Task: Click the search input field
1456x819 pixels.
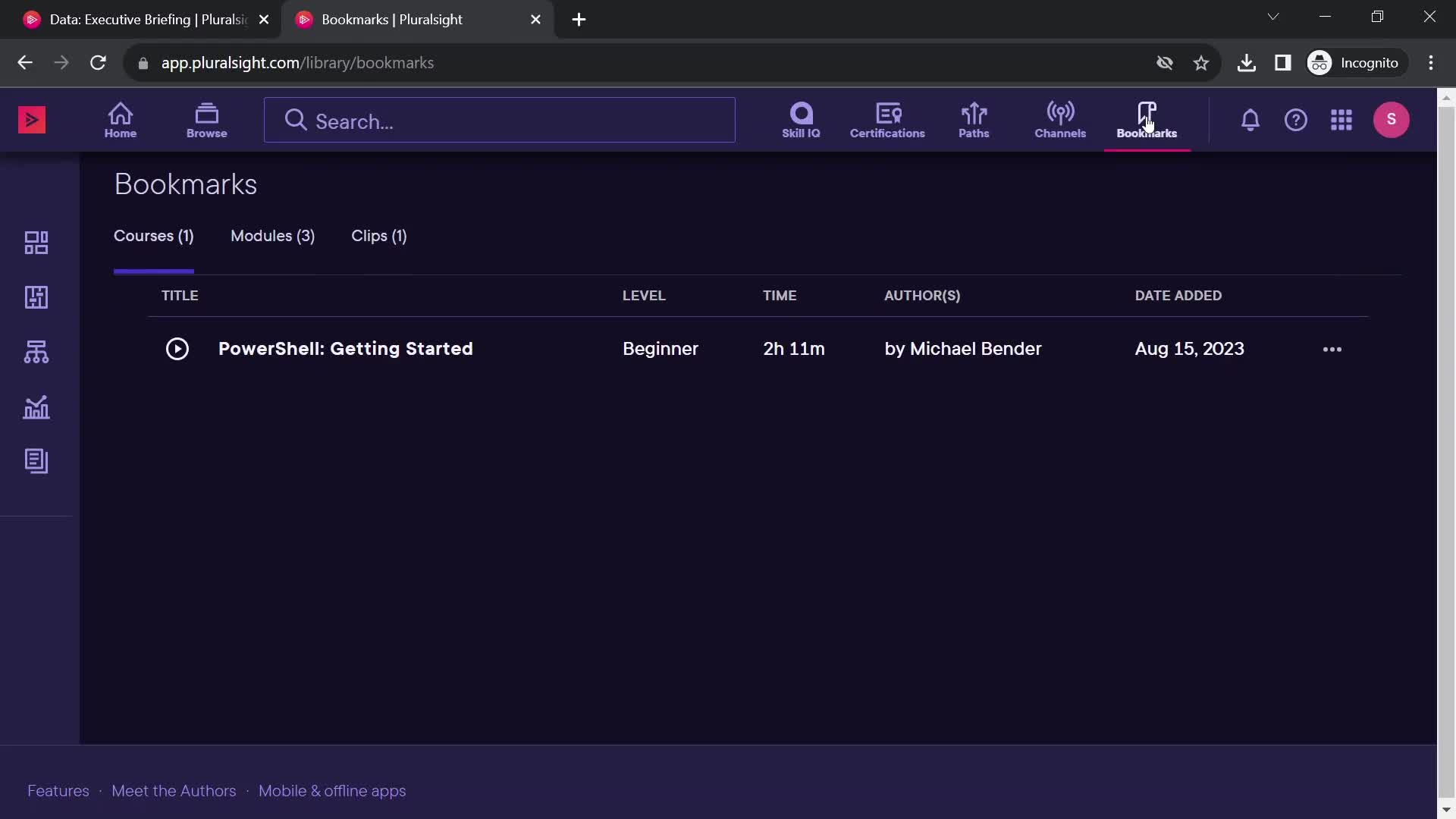Action: (x=500, y=121)
